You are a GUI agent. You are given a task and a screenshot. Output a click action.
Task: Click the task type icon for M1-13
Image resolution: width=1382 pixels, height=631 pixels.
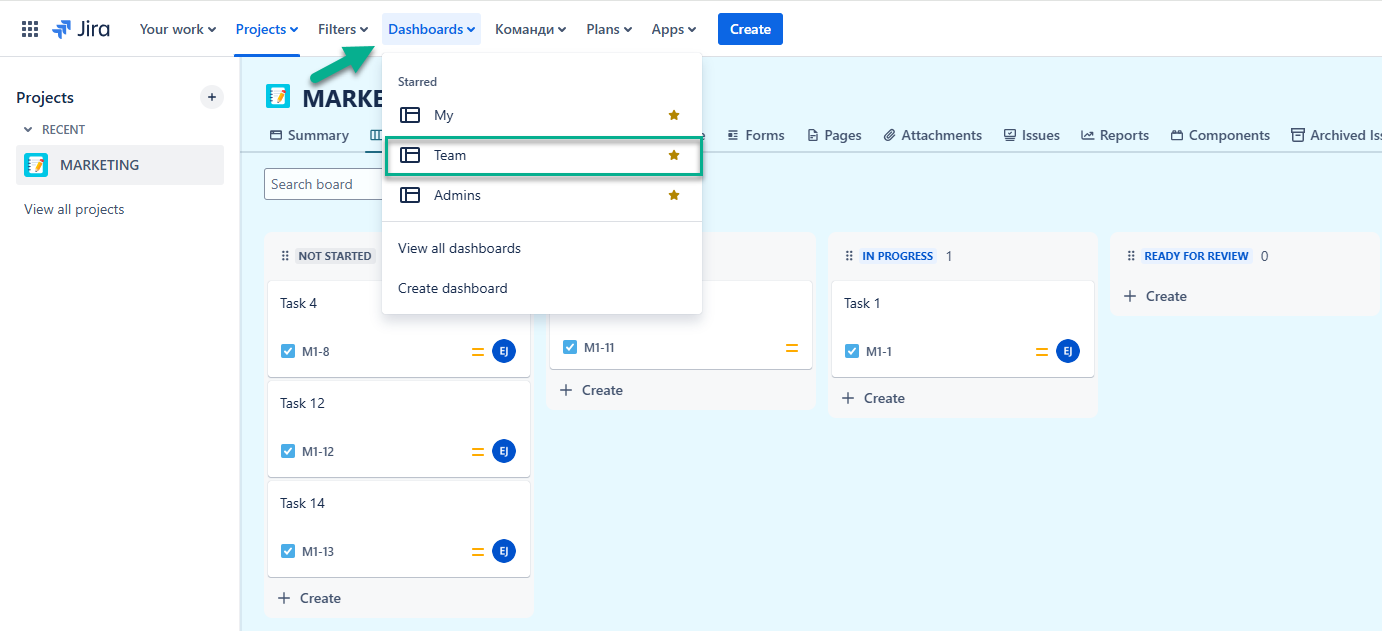[288, 551]
